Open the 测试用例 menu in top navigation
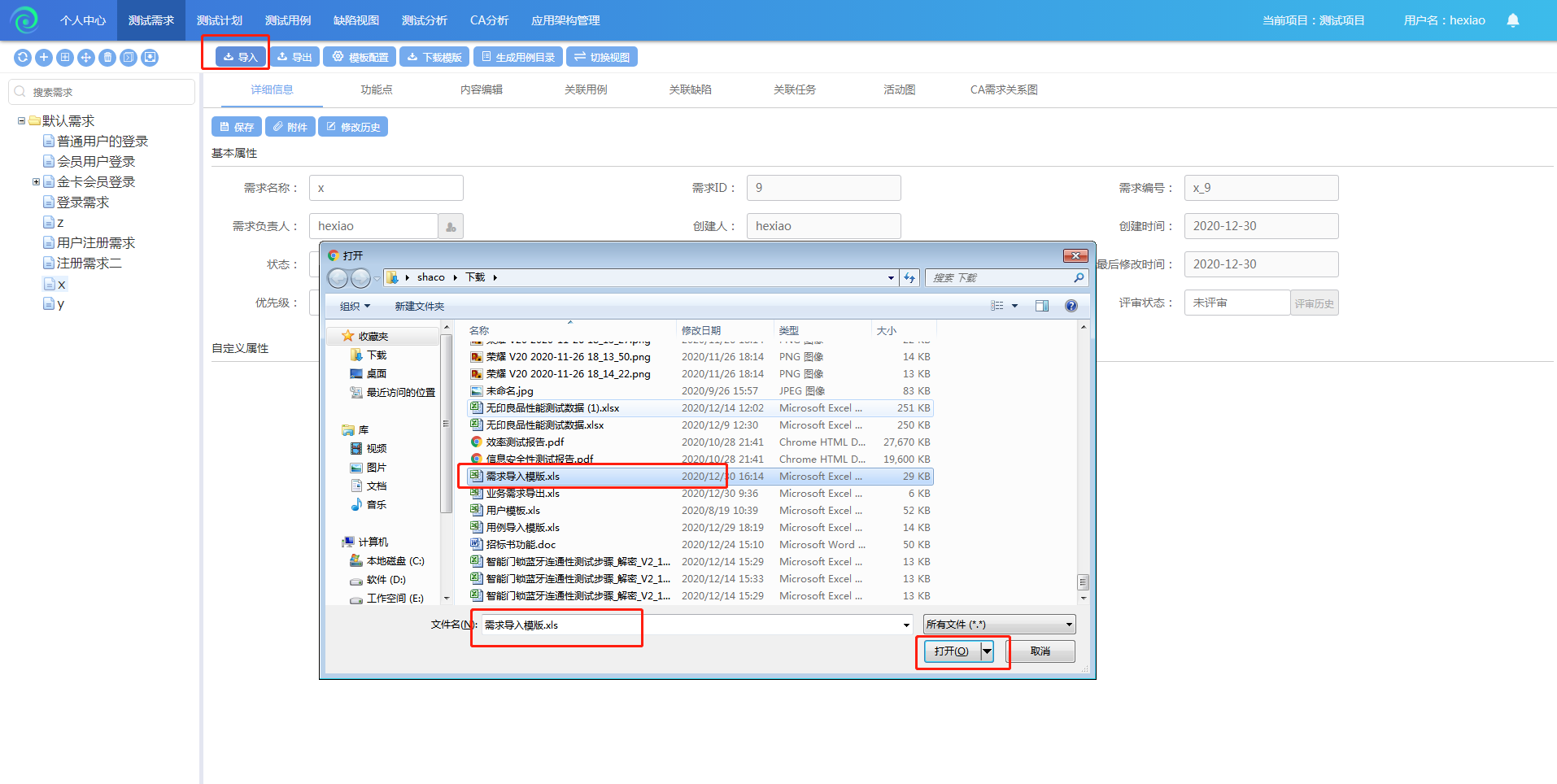The height and width of the screenshot is (784, 1557). click(x=288, y=20)
